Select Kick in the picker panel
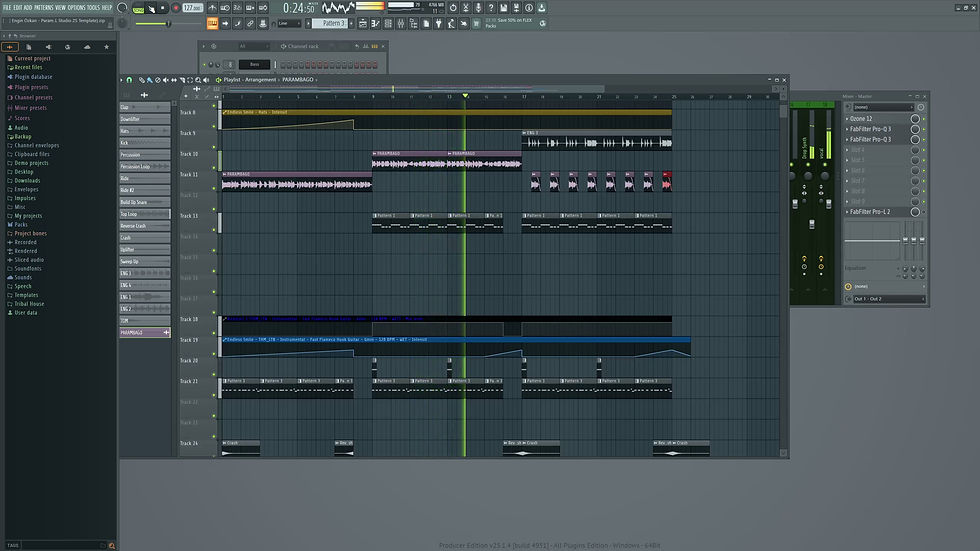This screenshot has width=980, height=551. tap(144, 142)
